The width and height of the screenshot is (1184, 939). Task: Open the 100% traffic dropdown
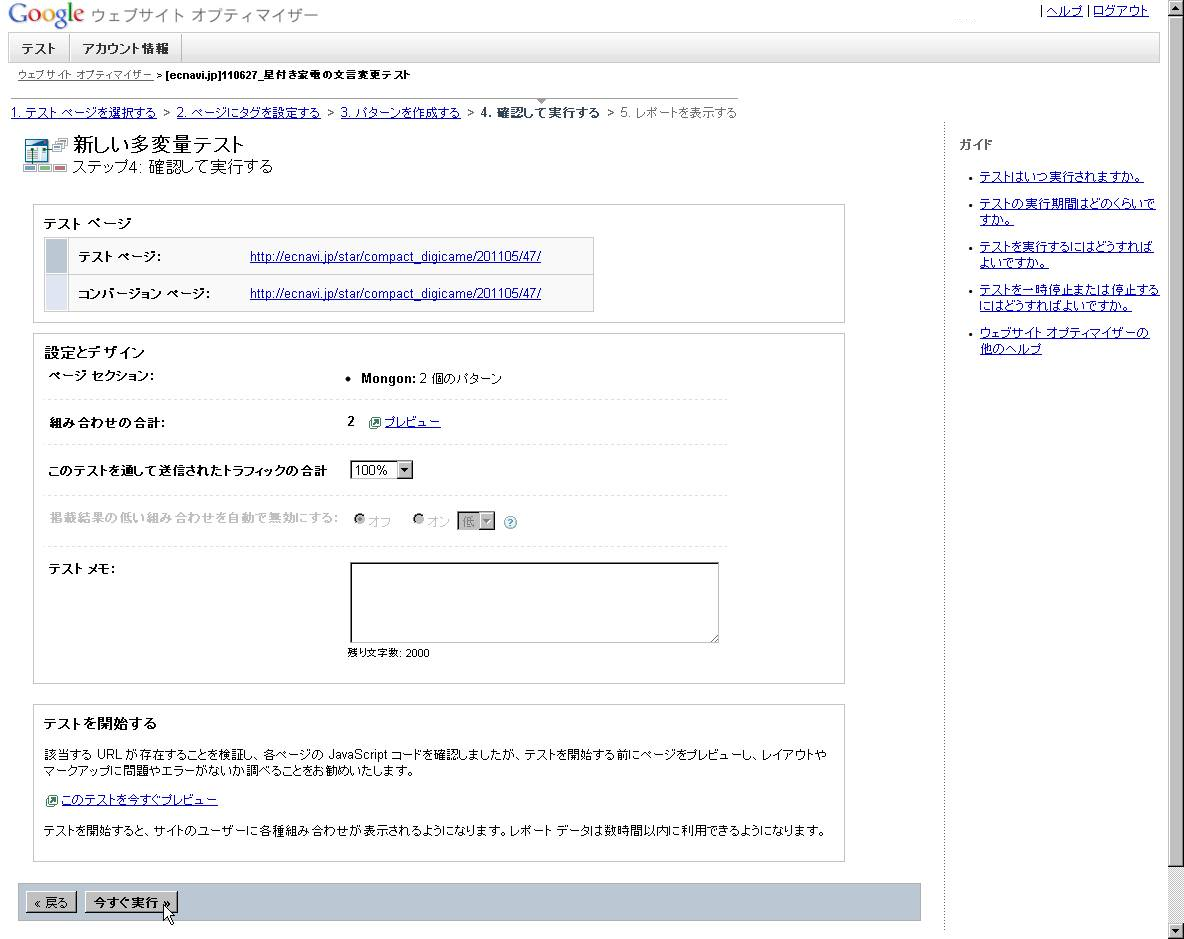point(381,470)
